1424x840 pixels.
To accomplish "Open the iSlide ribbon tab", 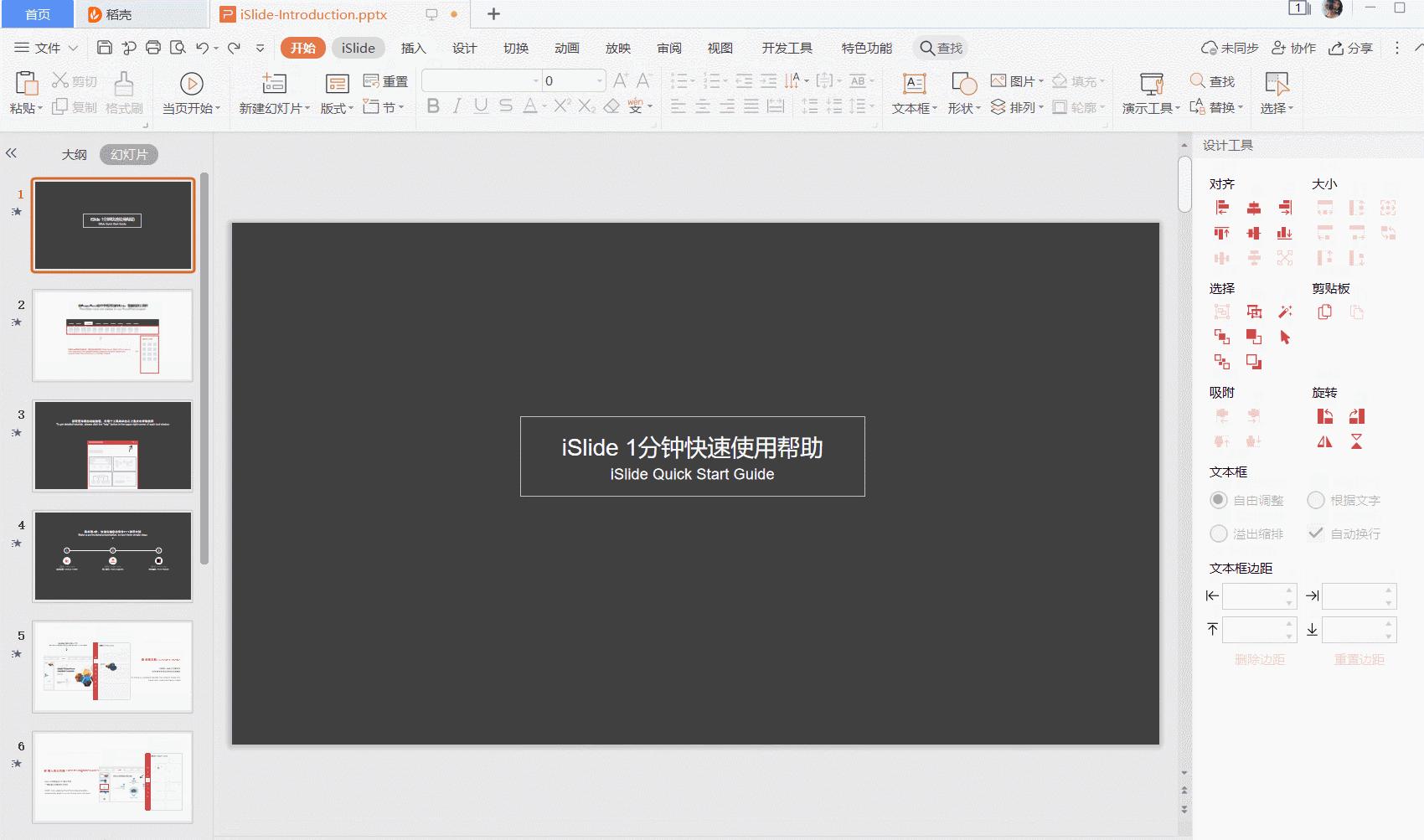I will pos(358,48).
